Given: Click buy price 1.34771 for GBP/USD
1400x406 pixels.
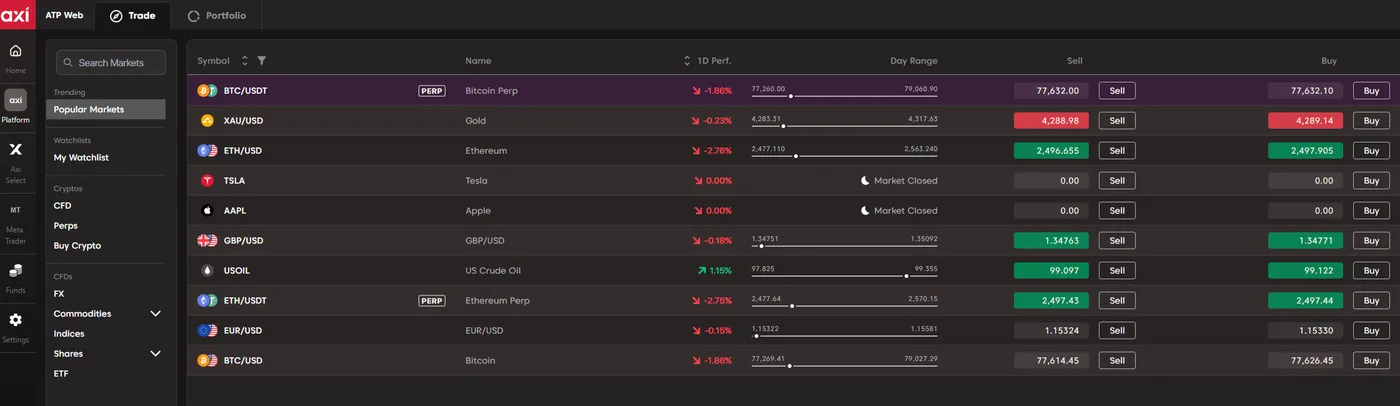Looking at the screenshot, I should click(x=1305, y=240).
